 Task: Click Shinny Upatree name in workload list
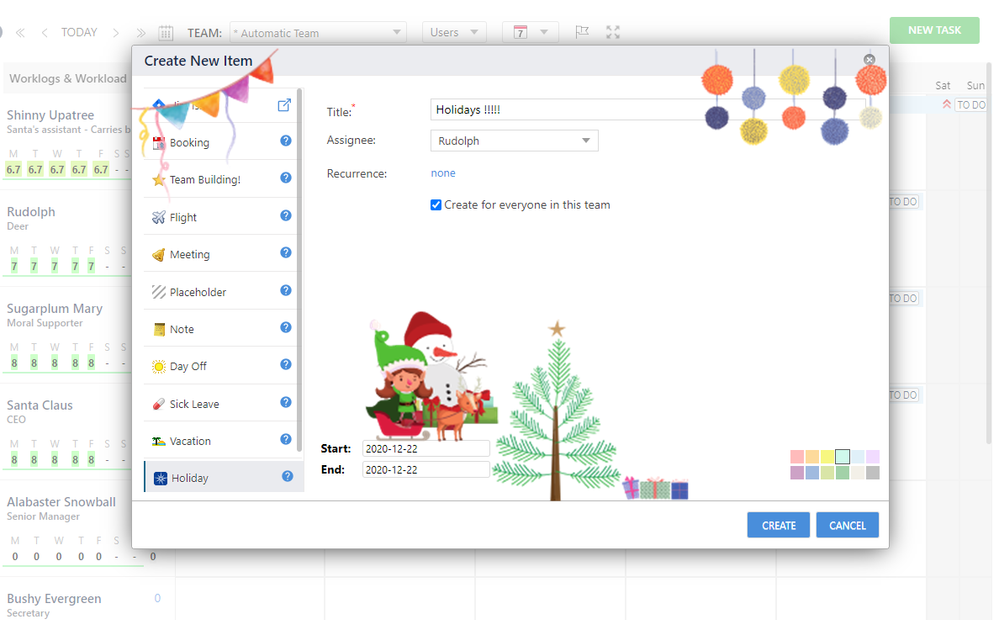tap(50, 115)
